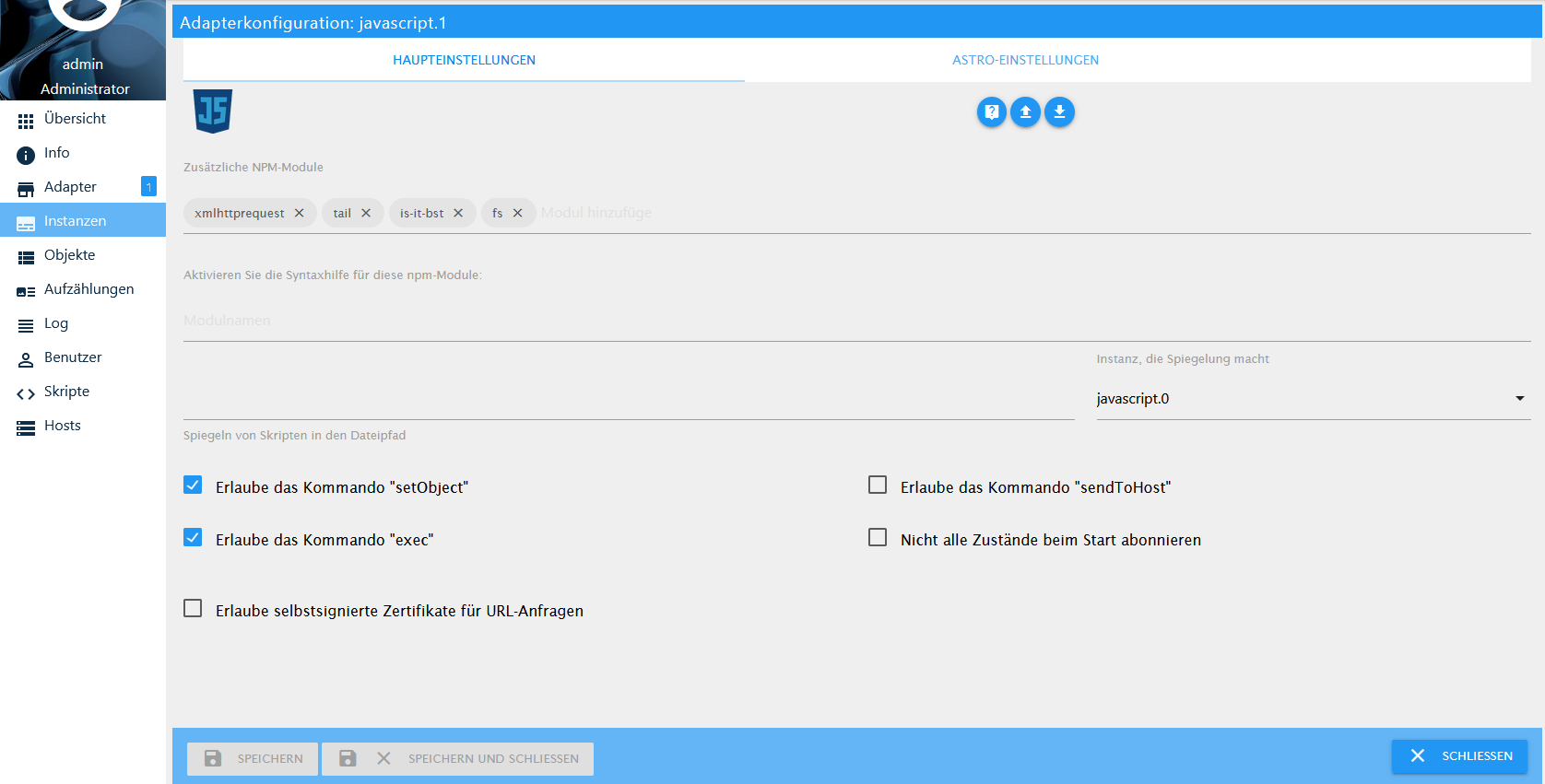Click the Schliessen button
Screen dimensions: 1545x784
pyautogui.click(x=1459, y=755)
